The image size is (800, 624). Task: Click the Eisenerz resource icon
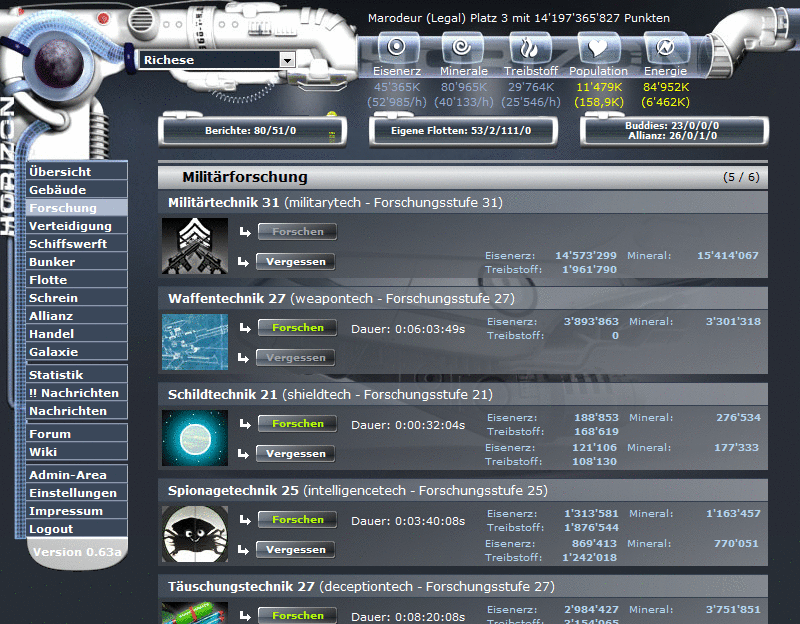coord(397,45)
